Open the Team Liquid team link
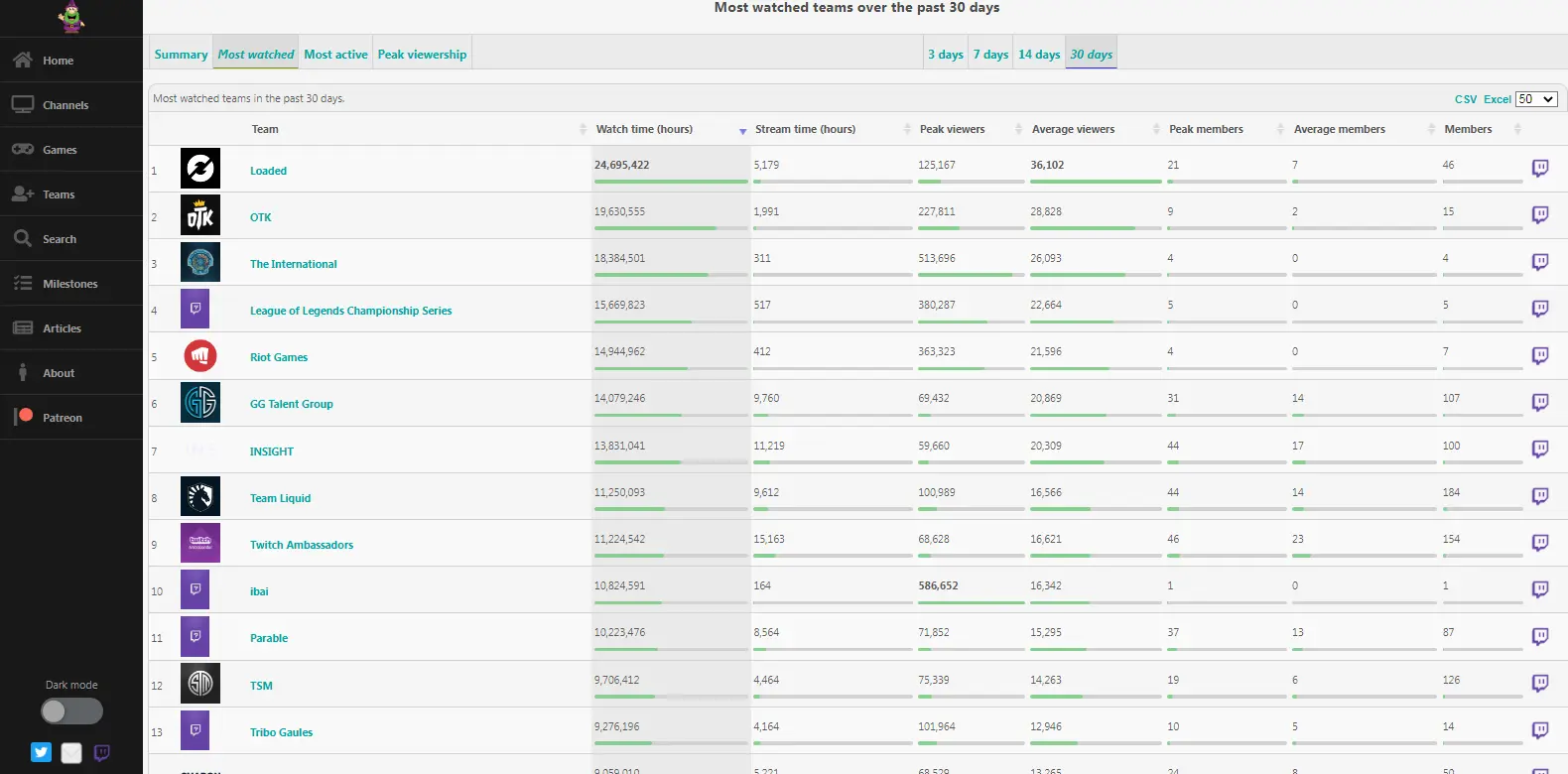The width and height of the screenshot is (1568, 774). point(280,498)
